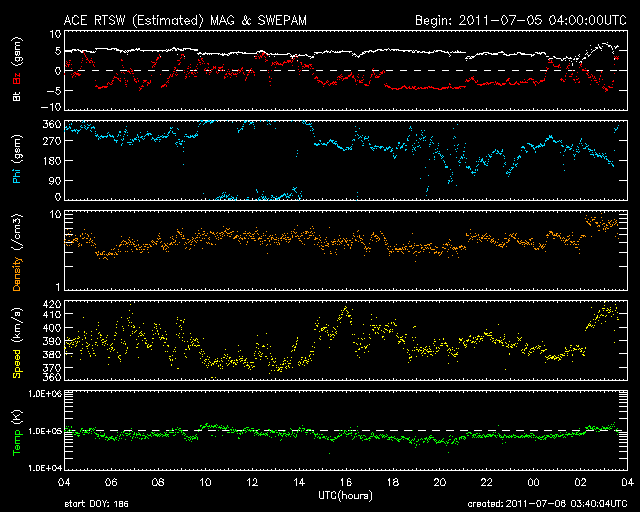Click the "10" hour tick on the UTC axis

pyautogui.click(x=205, y=483)
